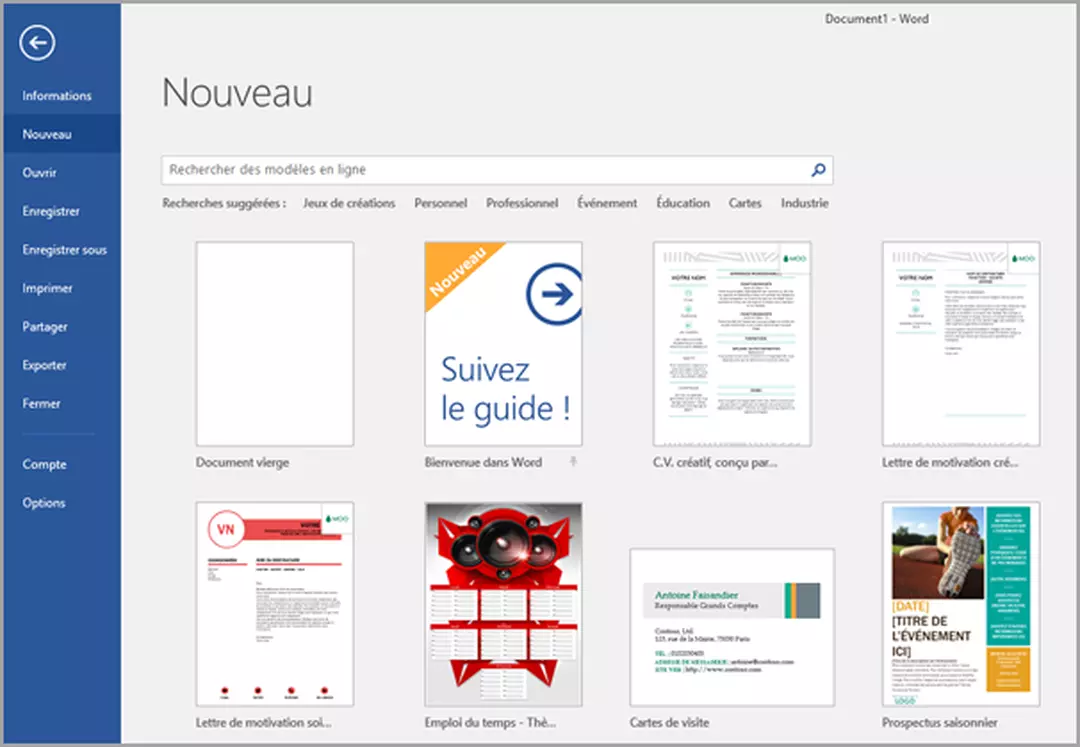Open the Emploi du temps speaker template
The image size is (1080, 747).
(503, 604)
